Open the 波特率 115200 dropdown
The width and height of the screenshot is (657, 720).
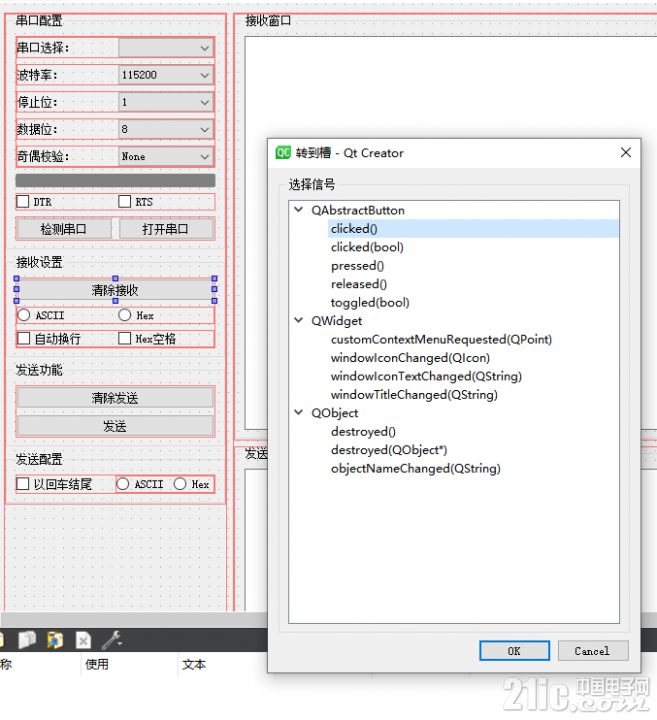coord(166,75)
